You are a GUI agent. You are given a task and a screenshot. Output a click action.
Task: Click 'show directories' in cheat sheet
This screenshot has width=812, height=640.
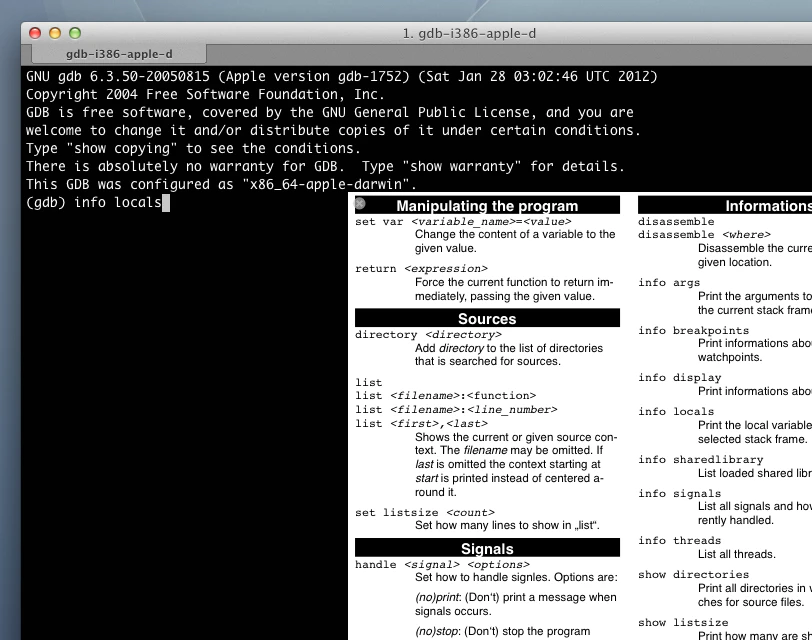click(693, 575)
